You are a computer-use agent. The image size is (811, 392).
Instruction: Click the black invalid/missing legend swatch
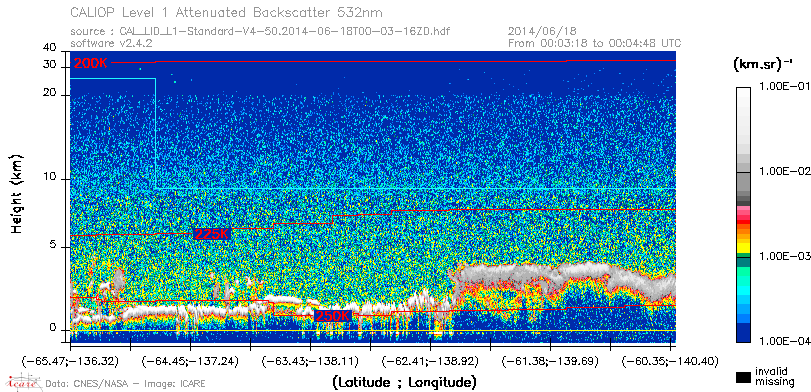coord(743,378)
